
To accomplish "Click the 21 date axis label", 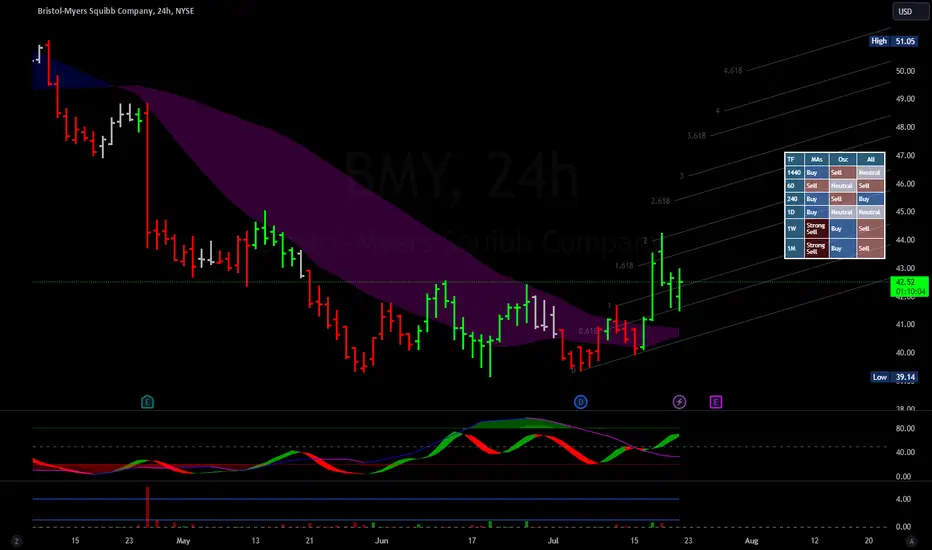I will click(x=309, y=540).
